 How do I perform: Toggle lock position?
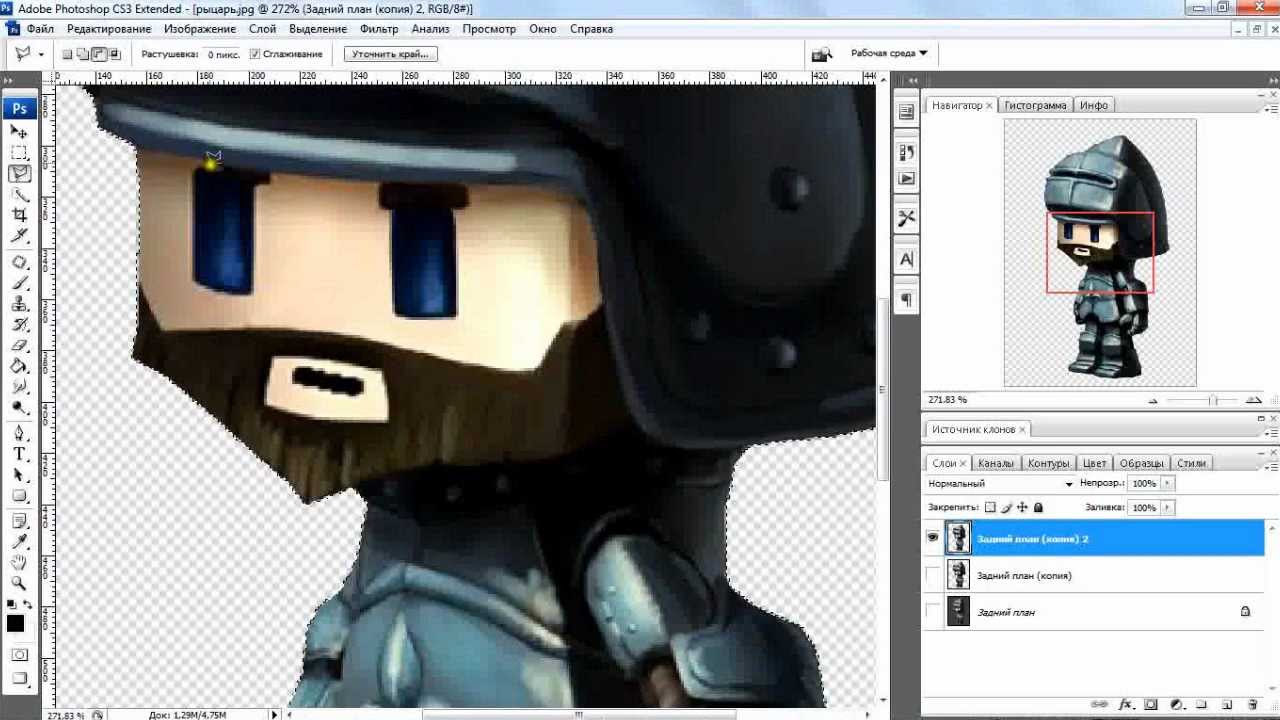pos(1023,508)
